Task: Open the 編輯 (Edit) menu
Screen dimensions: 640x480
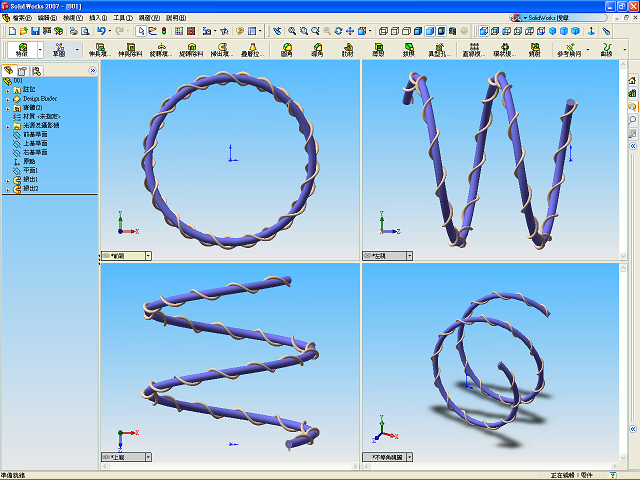Action: click(47, 18)
